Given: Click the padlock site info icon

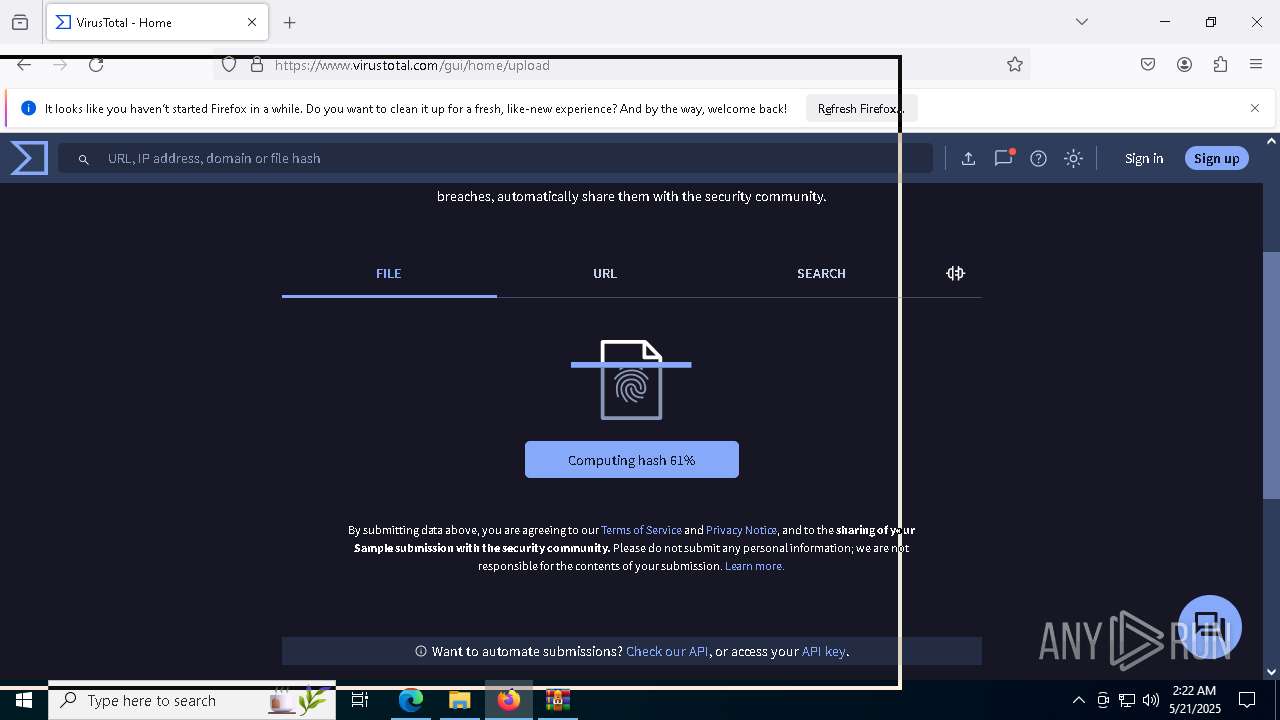Looking at the screenshot, I should click(256, 65).
